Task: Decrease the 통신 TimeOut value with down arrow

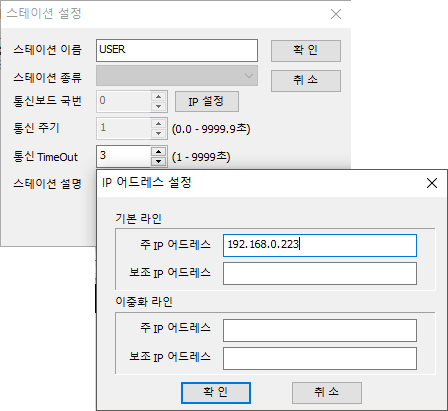Action: [158, 161]
